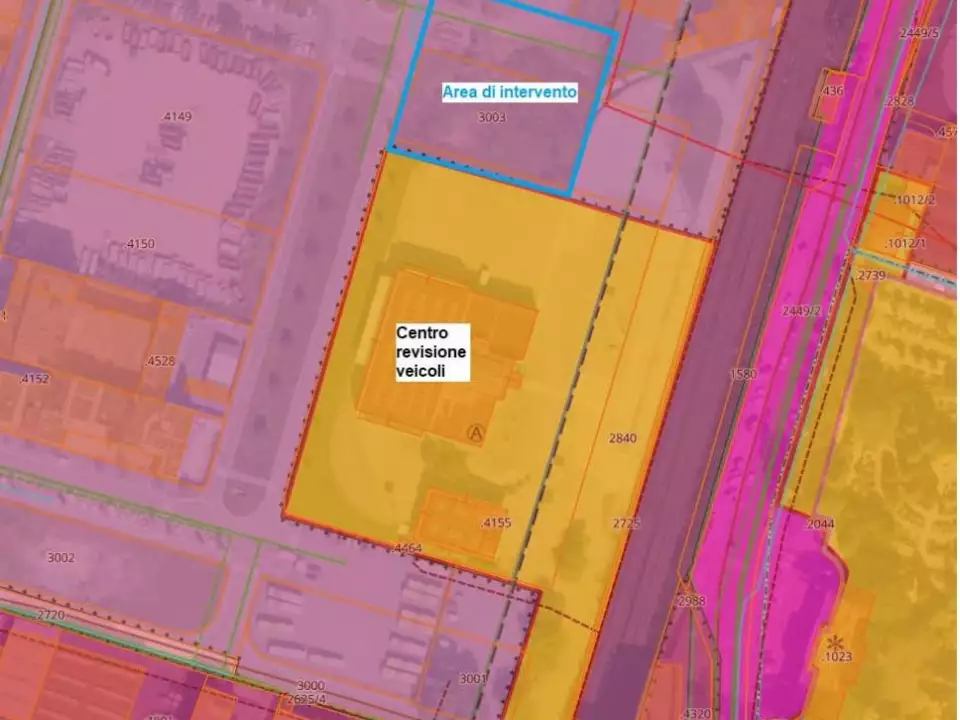The width and height of the screenshot is (960, 720).
Task: Click parcel label 2725
Action: click(626, 523)
